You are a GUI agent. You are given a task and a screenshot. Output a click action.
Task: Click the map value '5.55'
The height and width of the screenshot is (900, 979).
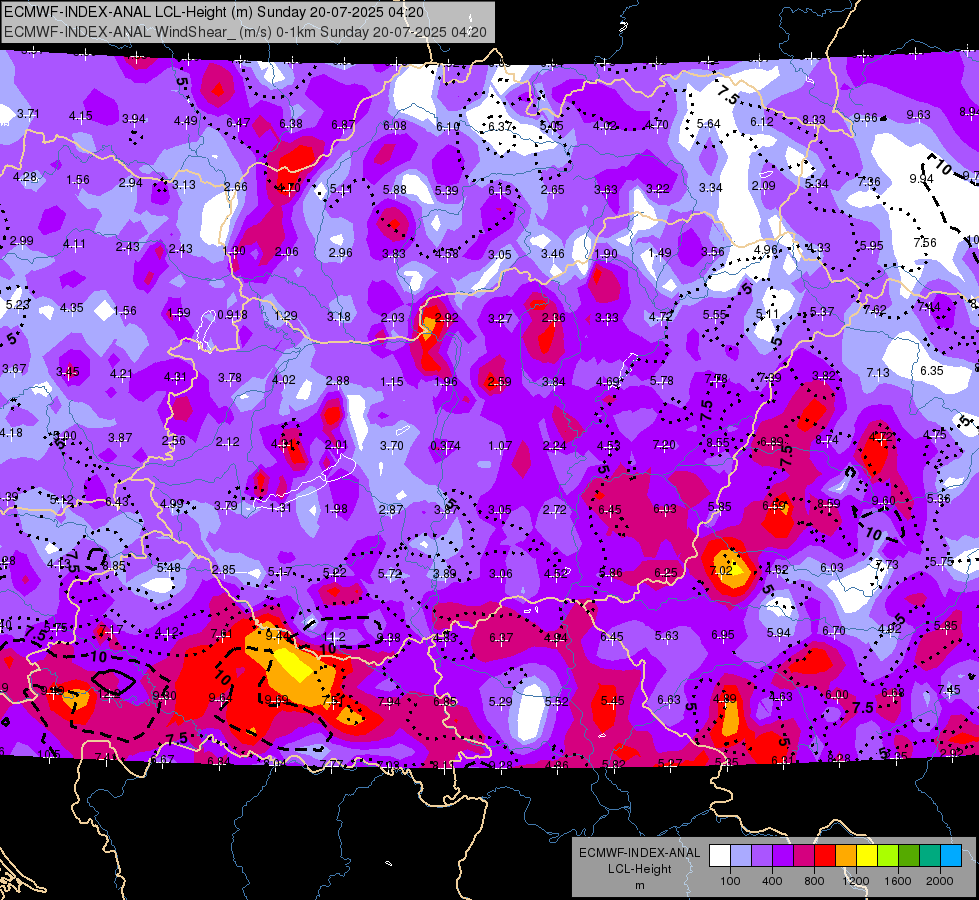click(714, 315)
